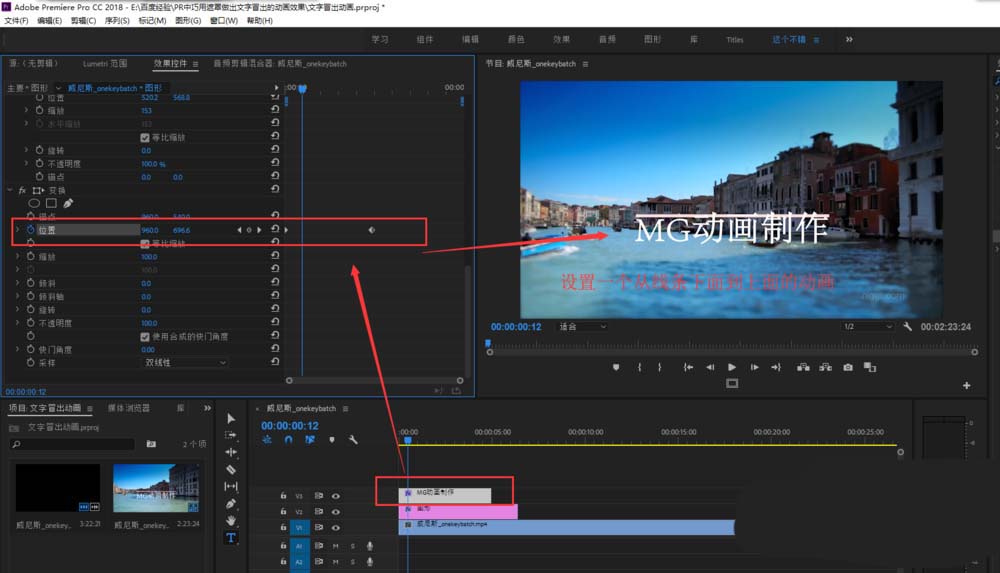
Task: Click Mark Out button in program monitor
Action: (x=659, y=367)
